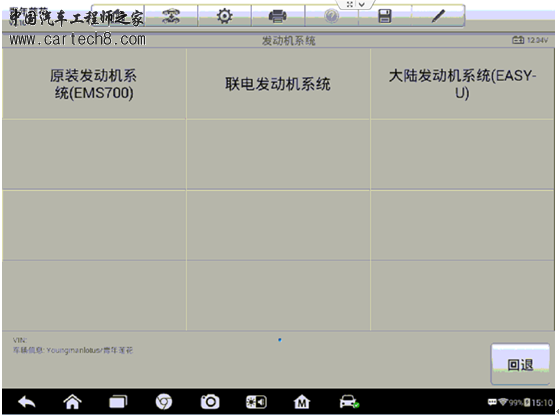
Task: Click the floppy disk save icon
Action: coord(385,16)
